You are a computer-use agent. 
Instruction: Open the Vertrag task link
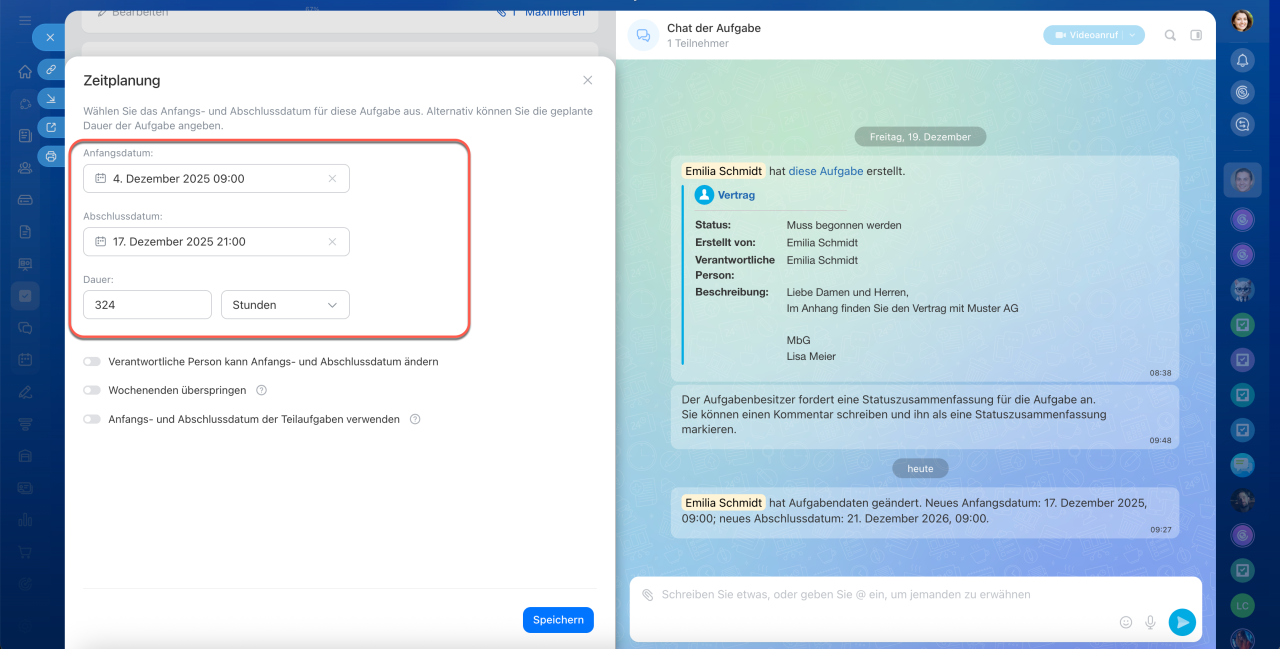(736, 195)
